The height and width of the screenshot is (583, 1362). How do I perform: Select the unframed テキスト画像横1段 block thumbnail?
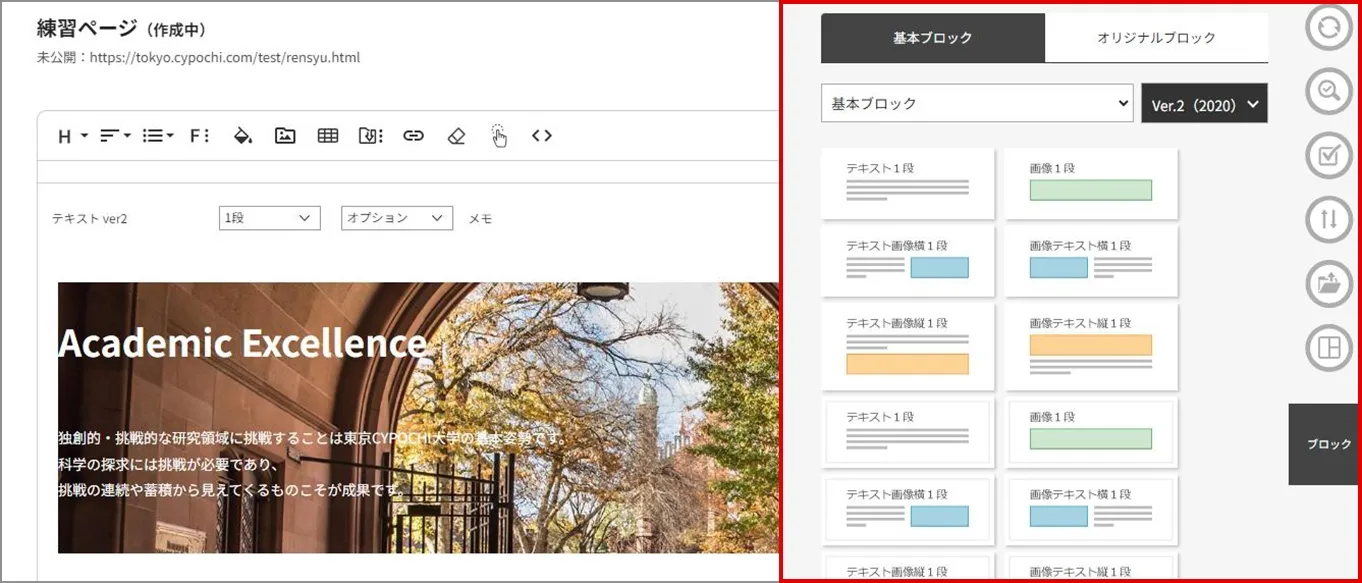click(908, 260)
